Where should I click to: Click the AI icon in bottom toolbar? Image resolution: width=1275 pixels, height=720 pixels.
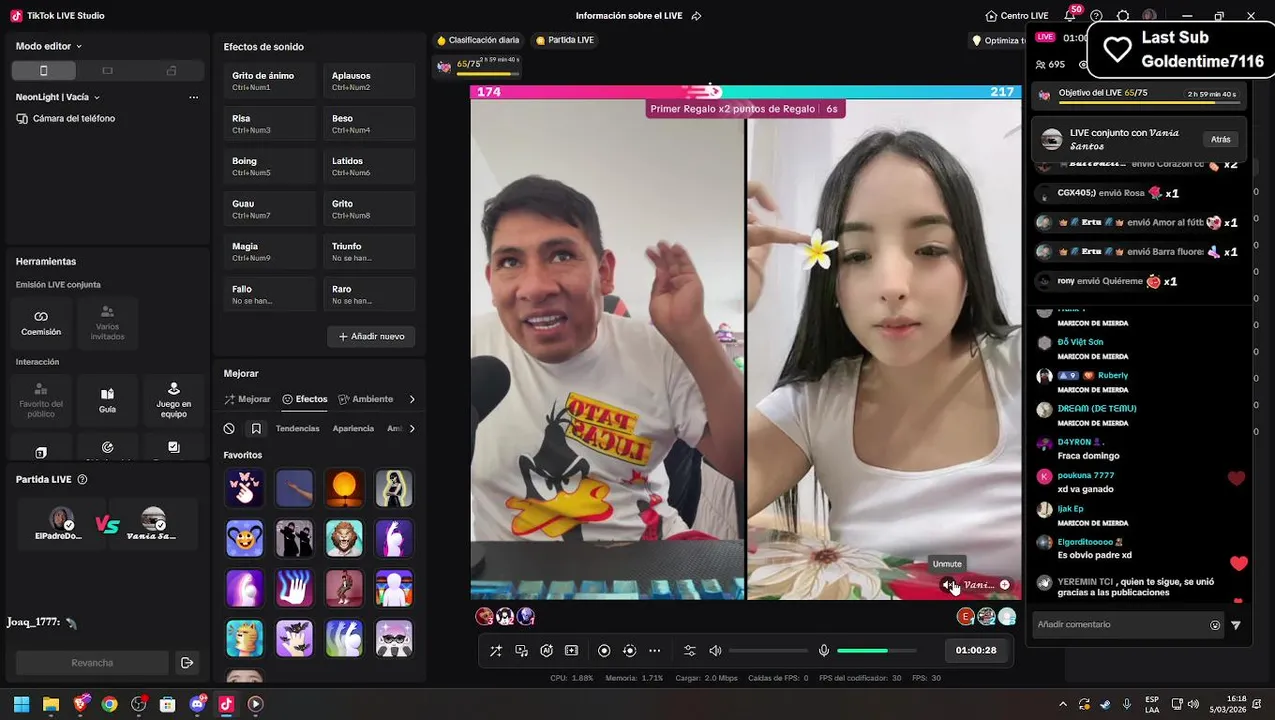click(547, 650)
